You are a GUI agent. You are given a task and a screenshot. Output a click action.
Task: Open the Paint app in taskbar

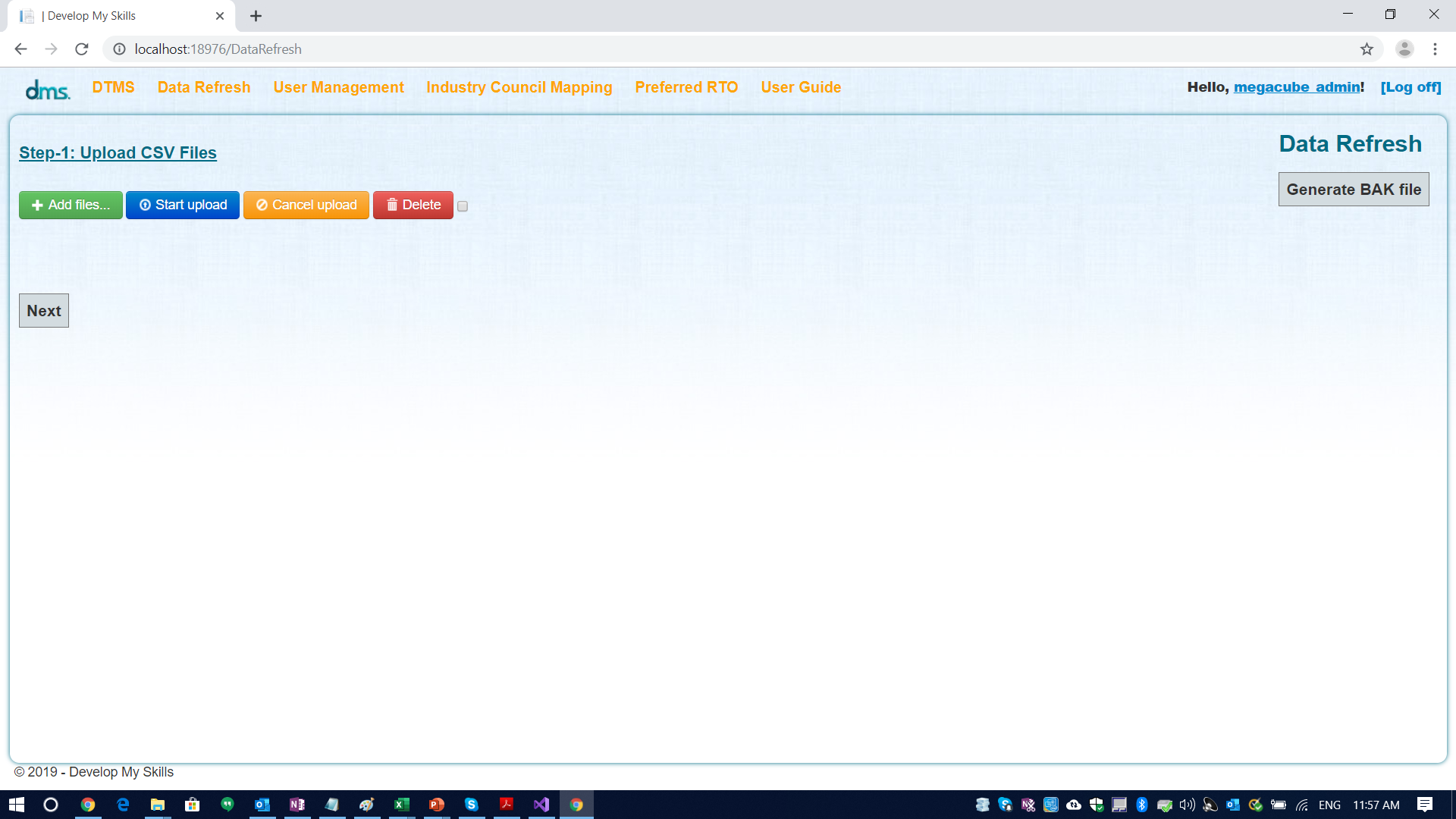[367, 805]
